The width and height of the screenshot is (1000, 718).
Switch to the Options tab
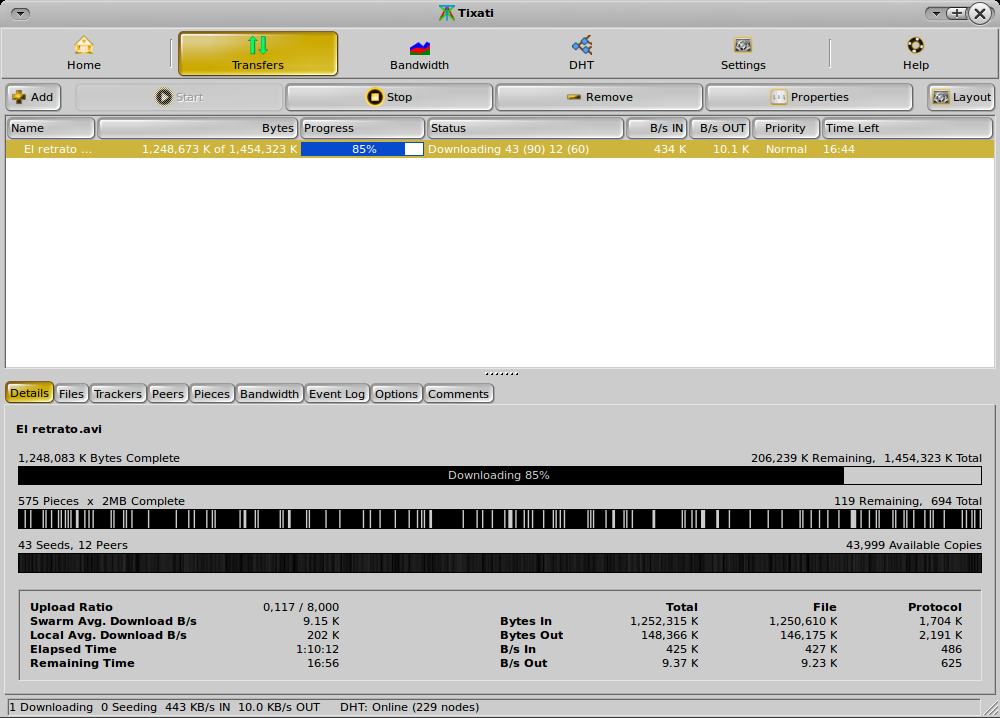[x=396, y=393]
